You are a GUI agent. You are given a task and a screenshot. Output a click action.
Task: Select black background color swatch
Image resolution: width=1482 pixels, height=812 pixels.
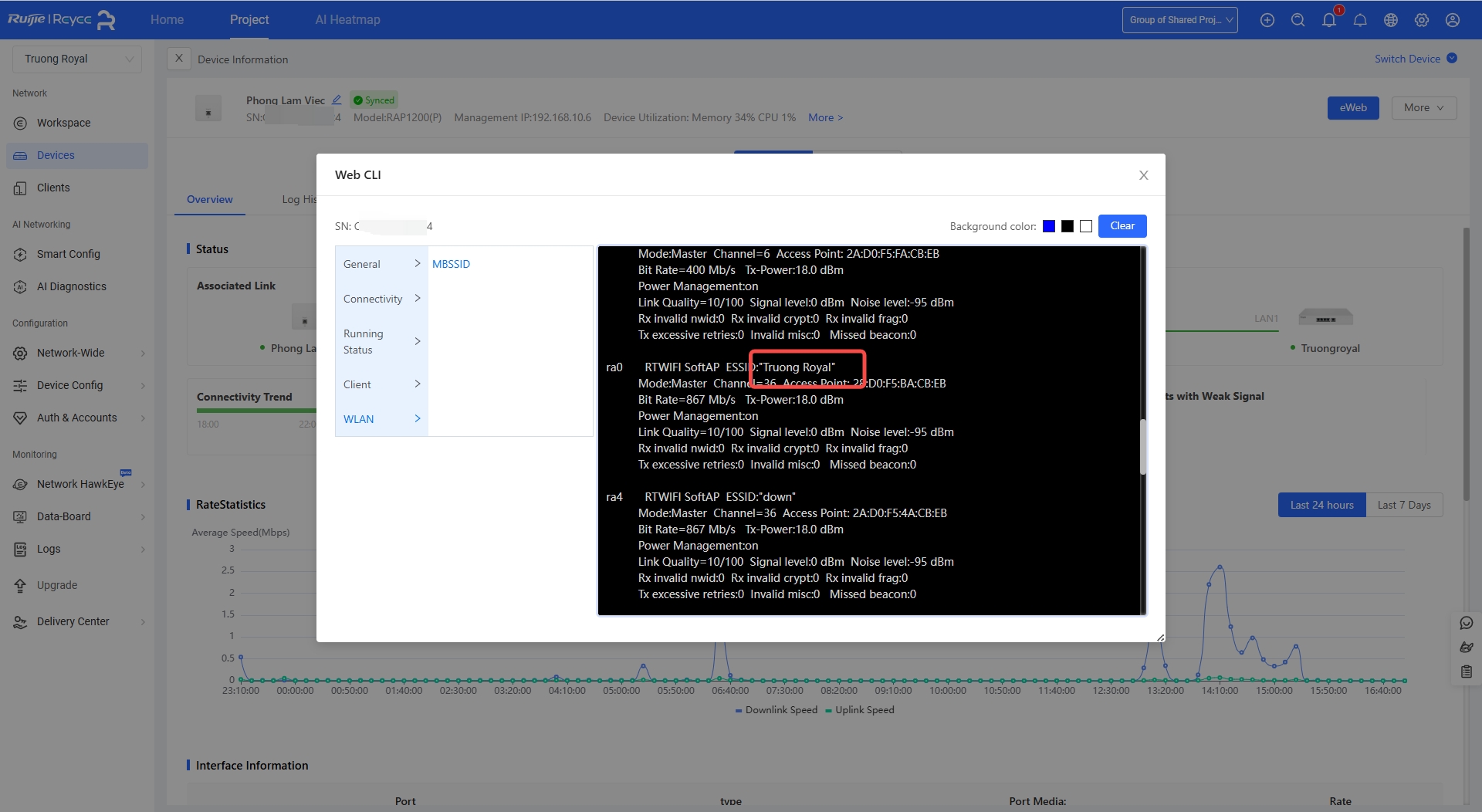(x=1067, y=226)
